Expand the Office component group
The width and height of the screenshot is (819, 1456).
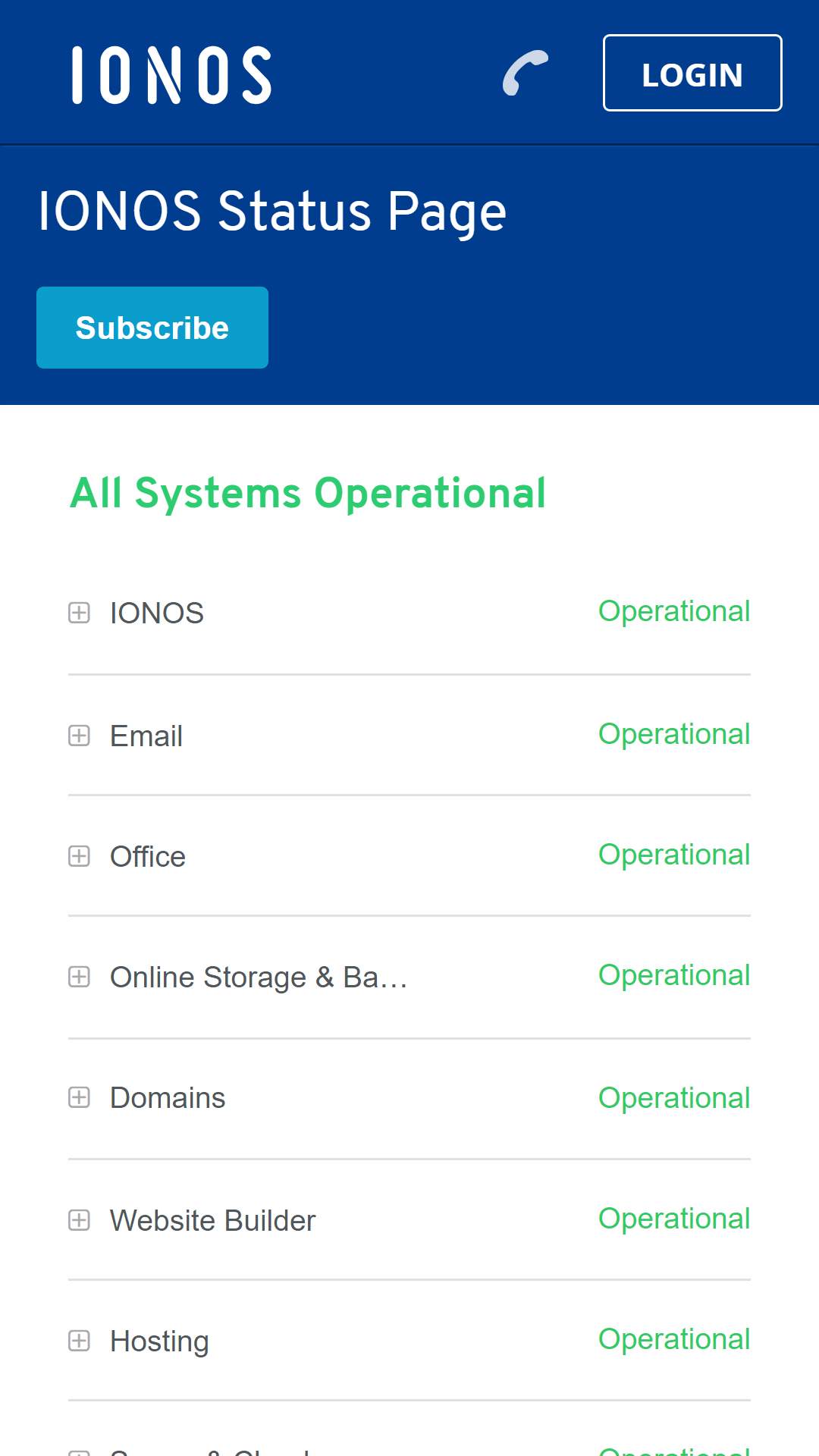coord(79,856)
